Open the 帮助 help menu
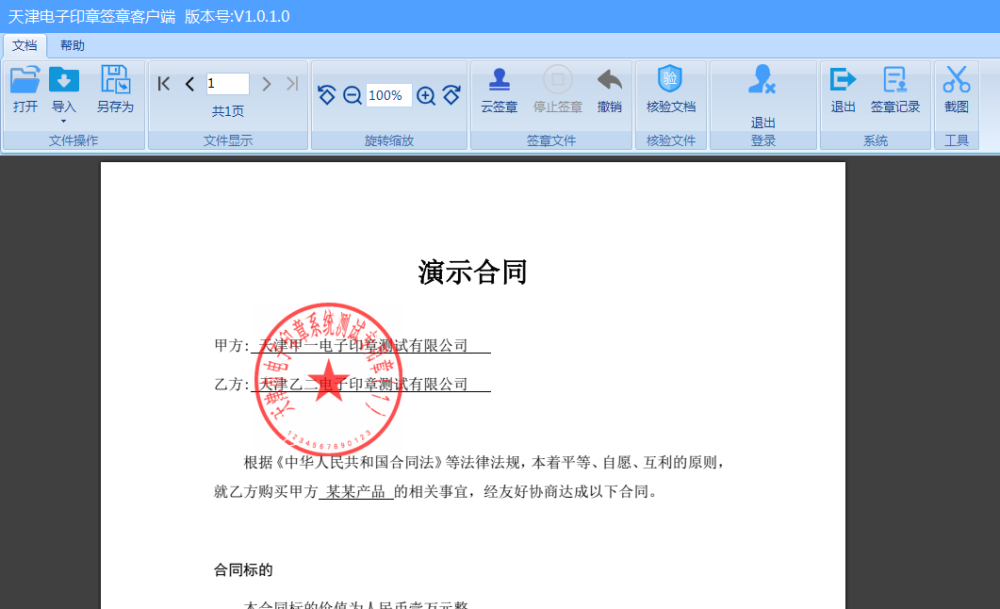The width and height of the screenshot is (1000, 609). 70,45
